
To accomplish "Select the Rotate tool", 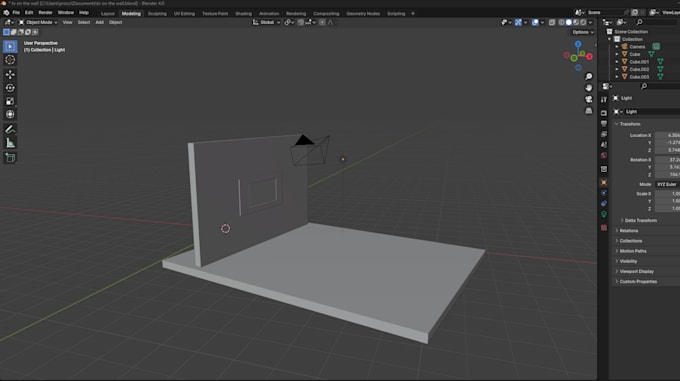I will 10,88.
